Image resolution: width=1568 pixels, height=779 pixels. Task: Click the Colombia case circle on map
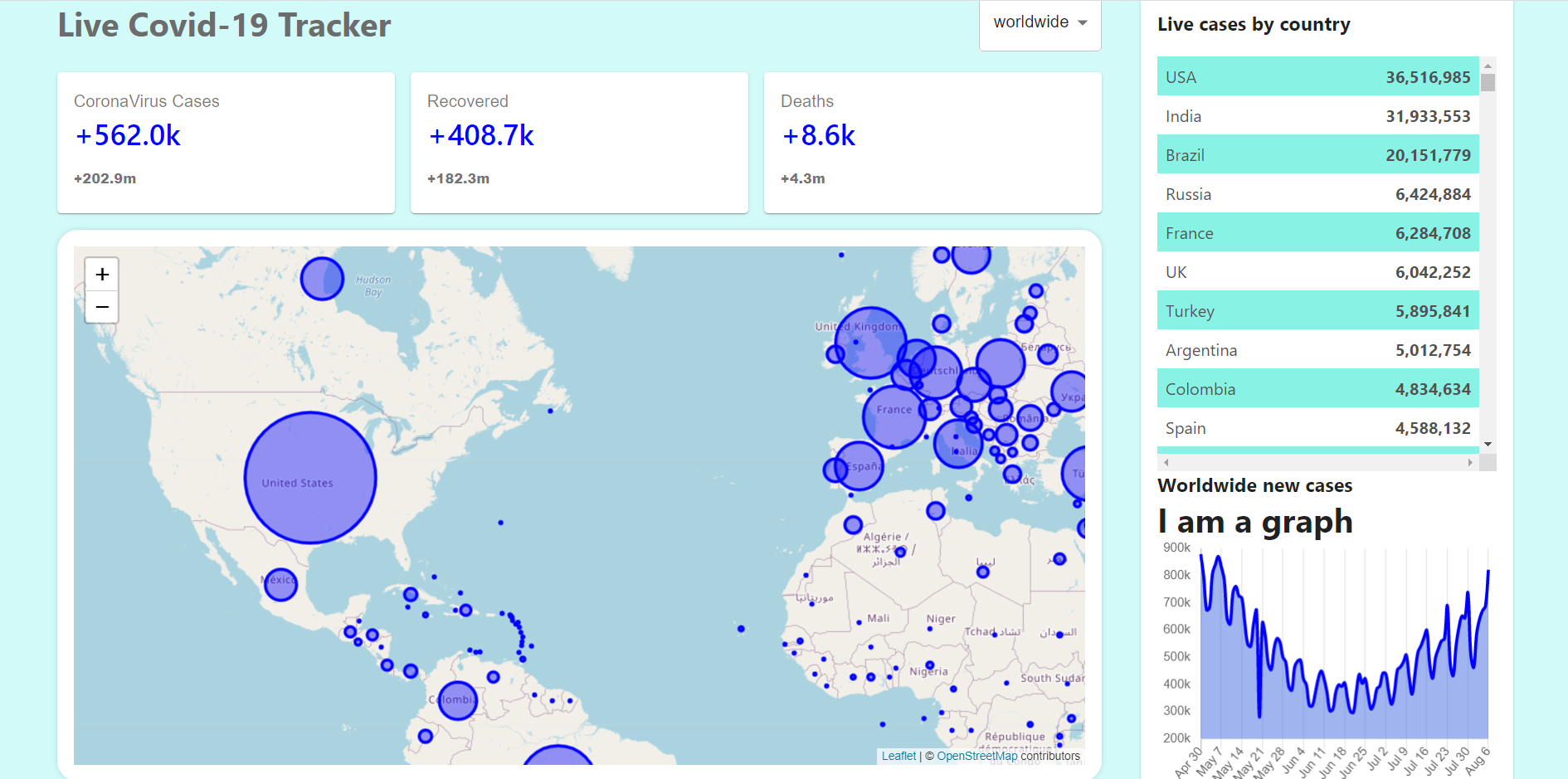pos(457,701)
